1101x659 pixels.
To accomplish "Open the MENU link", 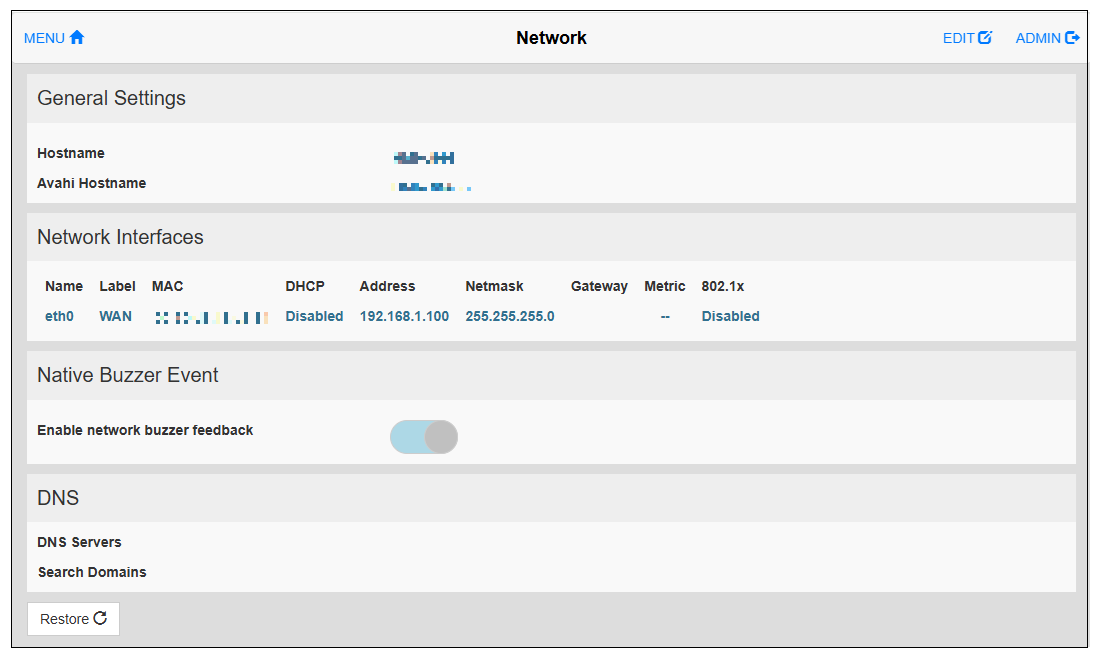I will coord(44,38).
